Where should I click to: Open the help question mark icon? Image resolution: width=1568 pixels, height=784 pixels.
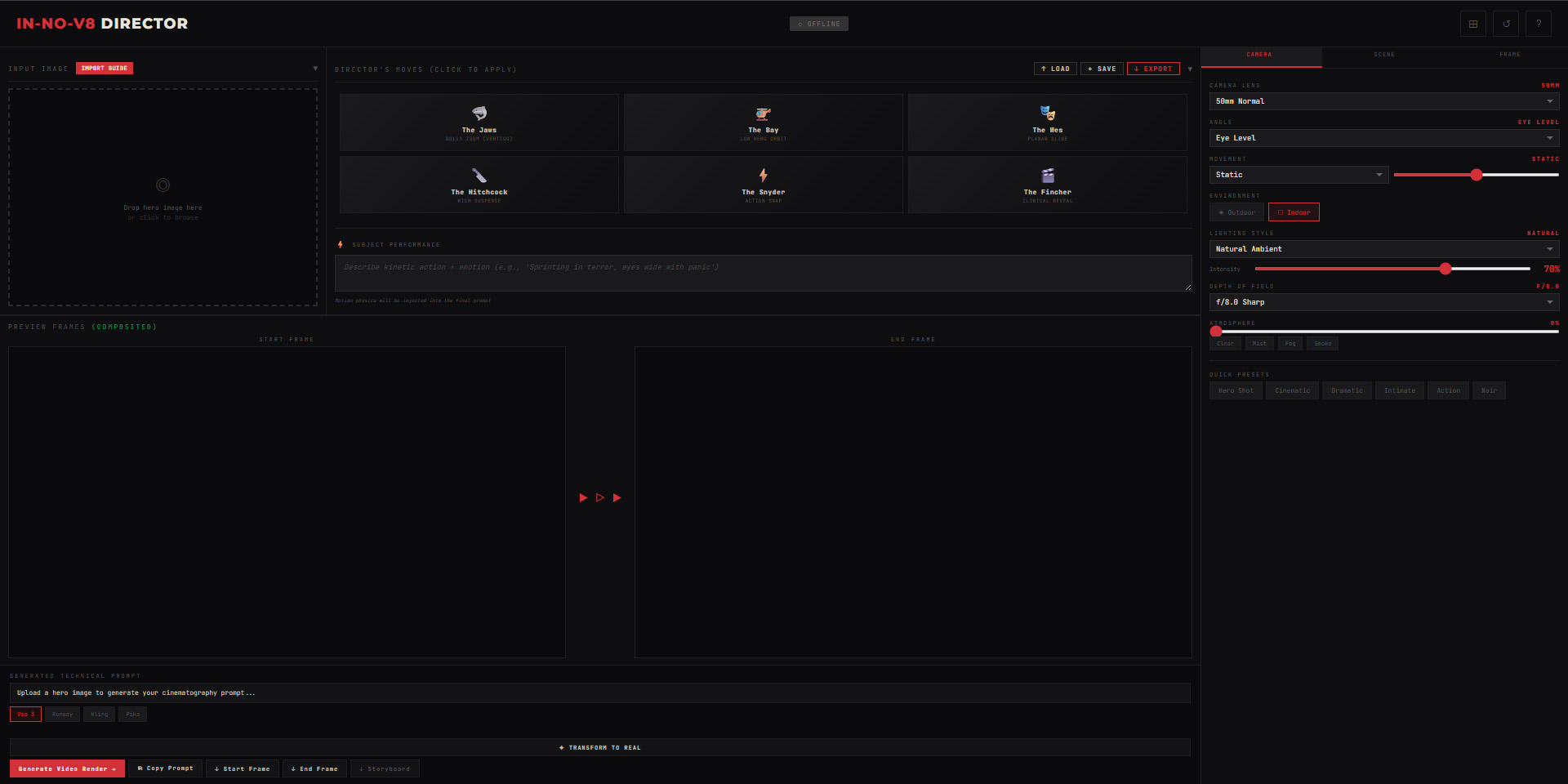(x=1539, y=23)
